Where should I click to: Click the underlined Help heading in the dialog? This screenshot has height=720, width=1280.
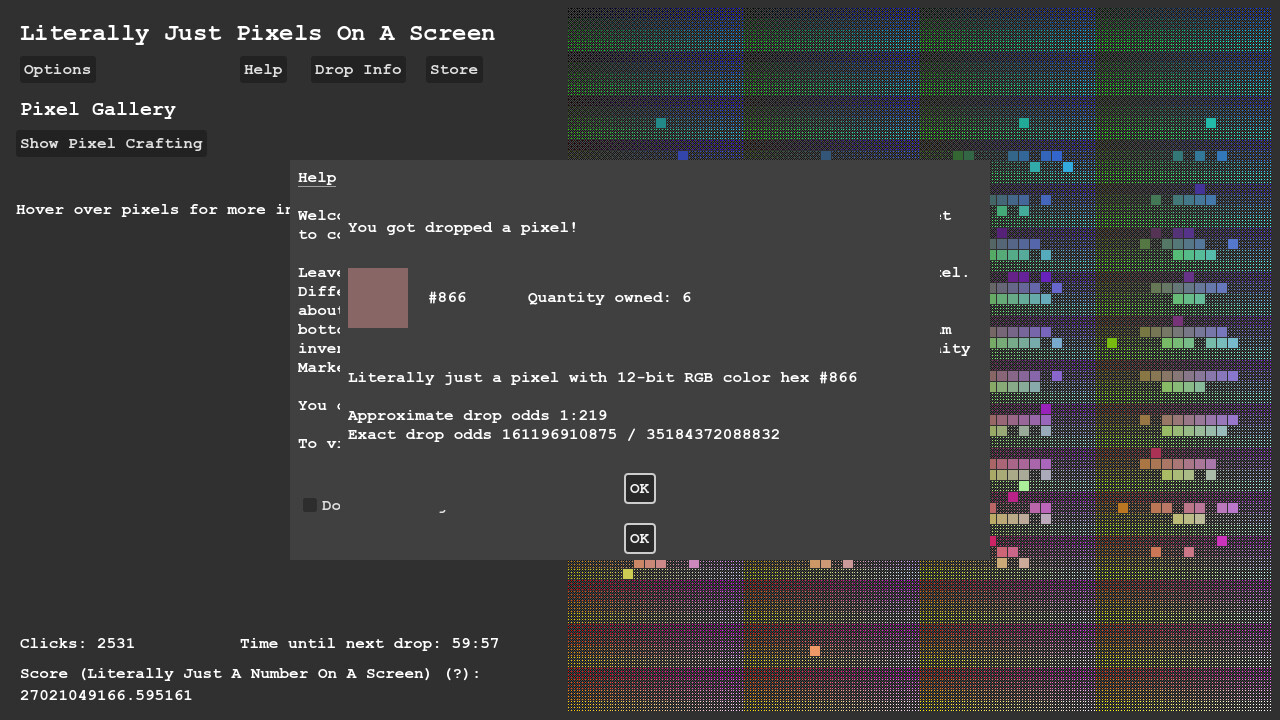click(x=317, y=177)
